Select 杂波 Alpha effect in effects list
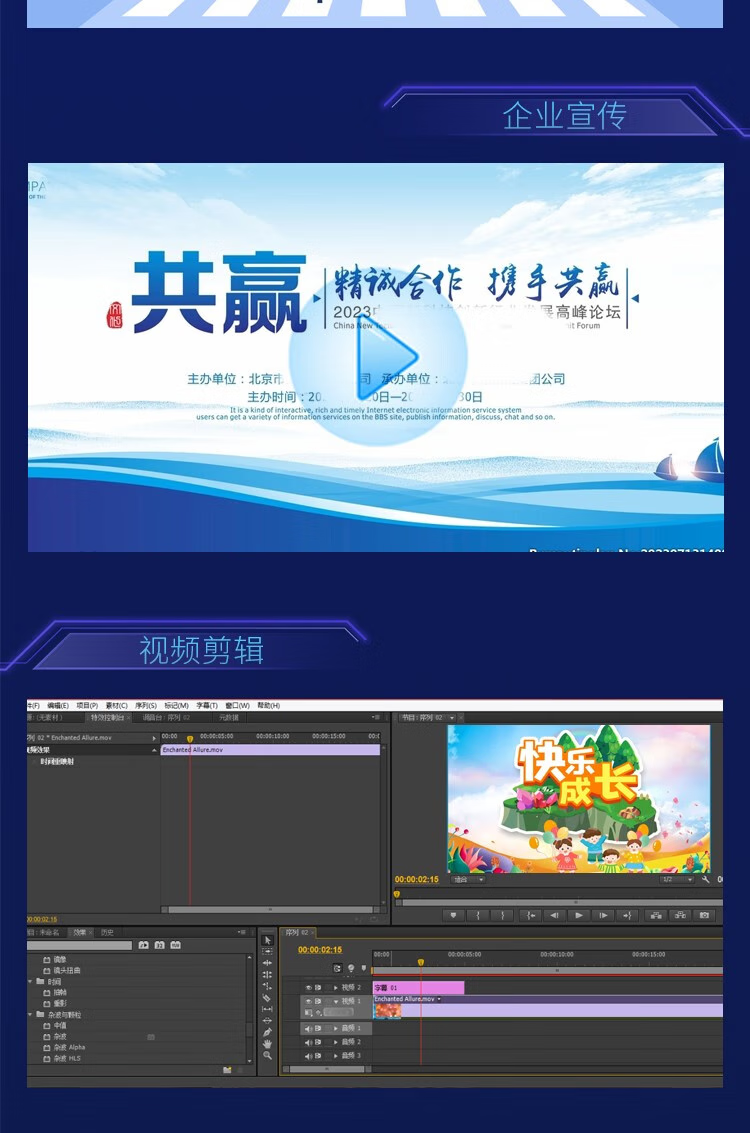The width and height of the screenshot is (750, 1133). click(x=69, y=1047)
